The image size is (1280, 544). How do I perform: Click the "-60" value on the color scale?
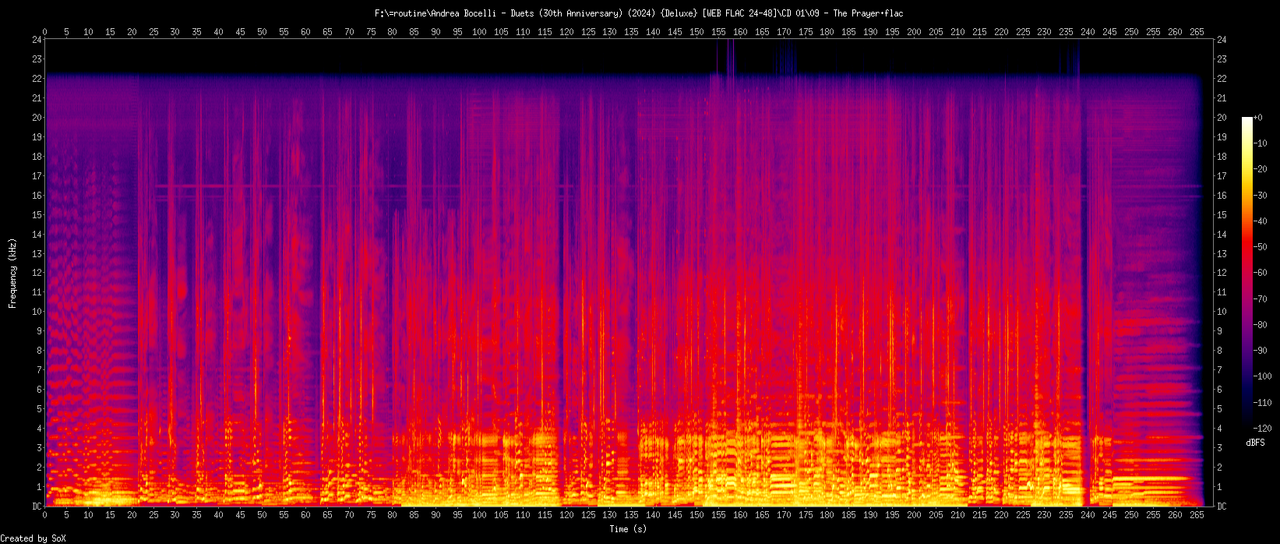(1262, 273)
